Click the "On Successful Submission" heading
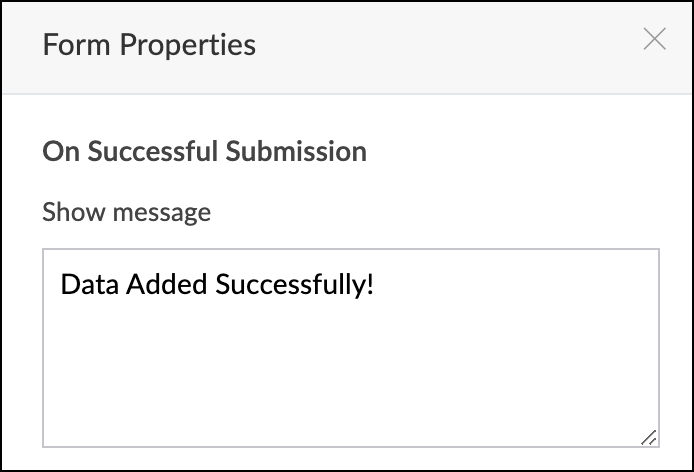Viewport: 694px width, 472px height. tap(204, 152)
